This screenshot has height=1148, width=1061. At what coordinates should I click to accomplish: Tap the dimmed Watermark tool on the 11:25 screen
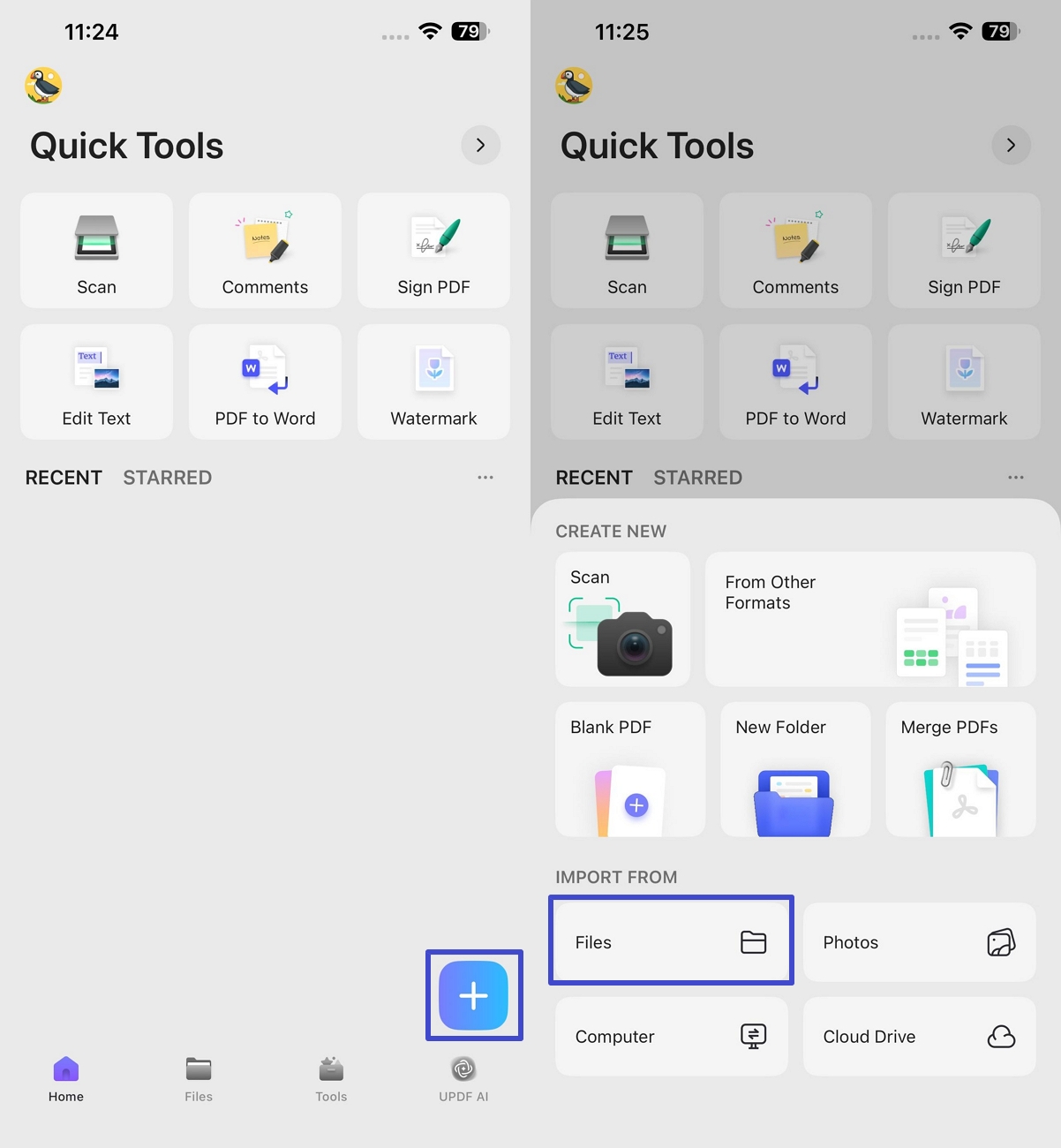pyautogui.click(x=964, y=381)
